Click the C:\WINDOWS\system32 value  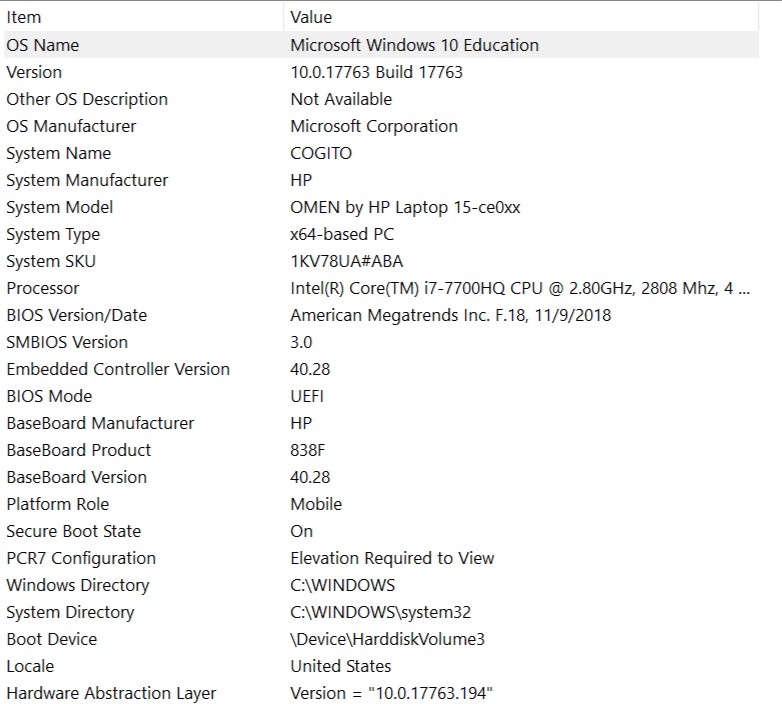point(381,612)
